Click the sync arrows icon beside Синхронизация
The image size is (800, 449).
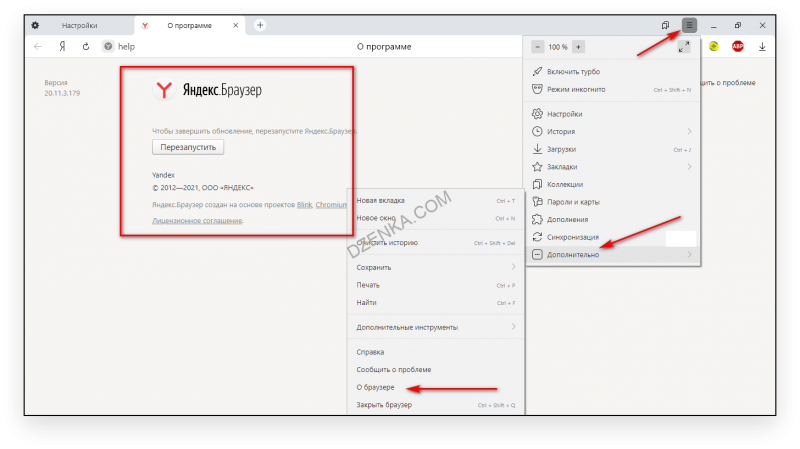(x=537, y=237)
